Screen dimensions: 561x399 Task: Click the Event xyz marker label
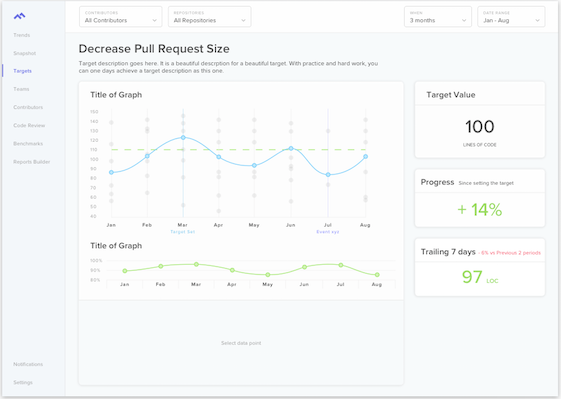point(328,232)
